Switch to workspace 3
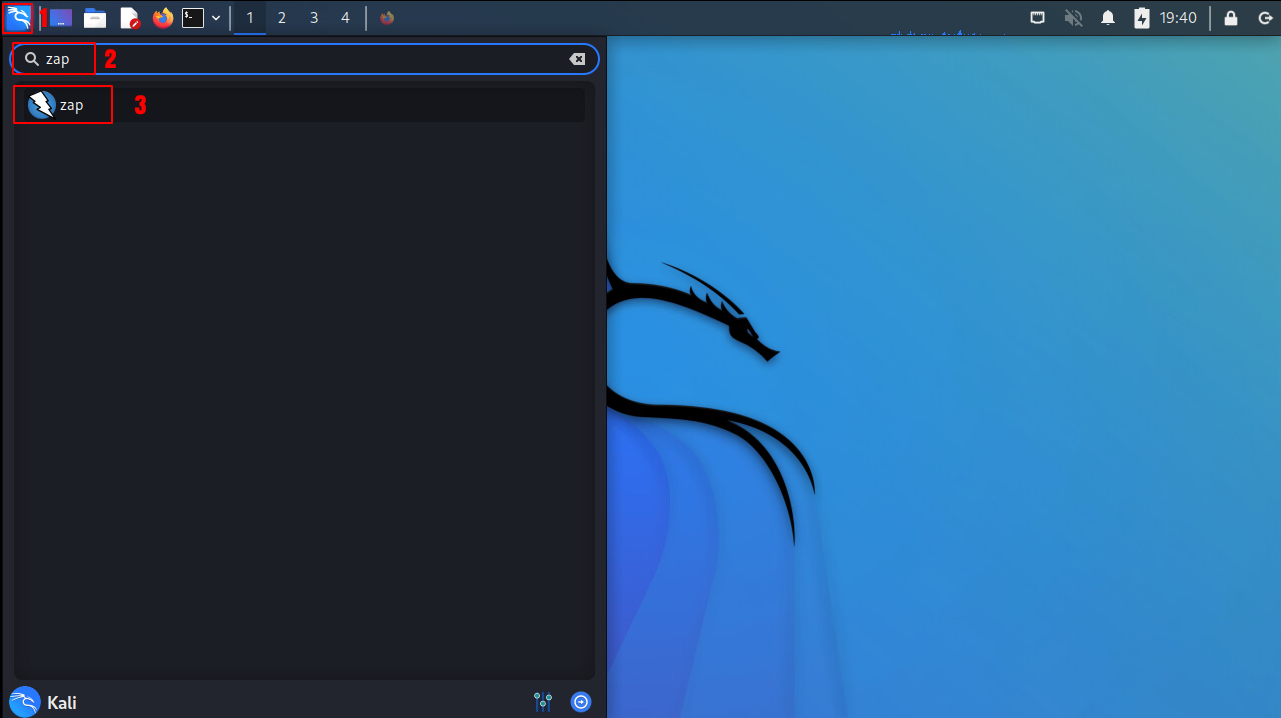1281x718 pixels. click(314, 18)
